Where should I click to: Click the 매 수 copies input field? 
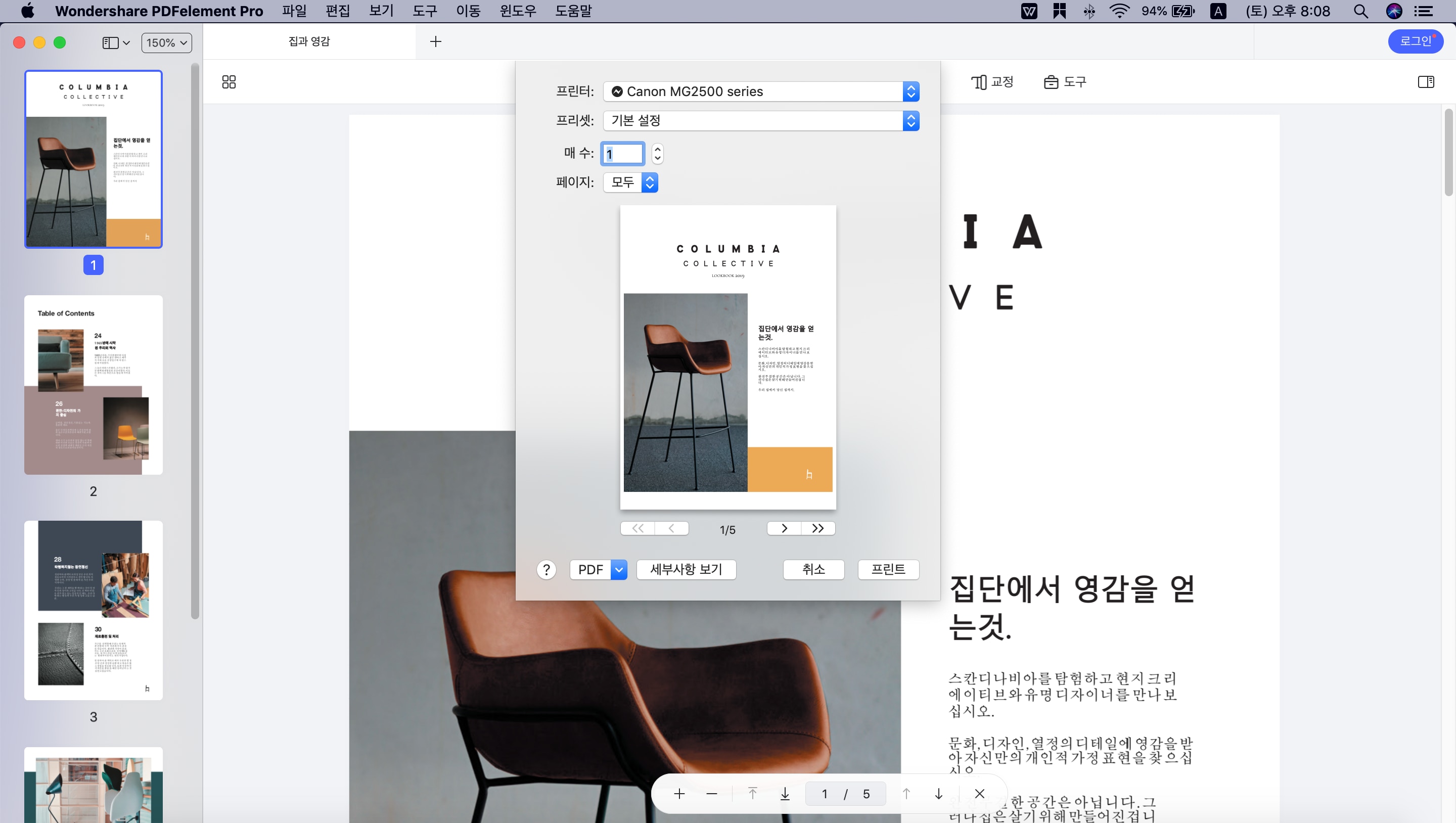point(622,154)
